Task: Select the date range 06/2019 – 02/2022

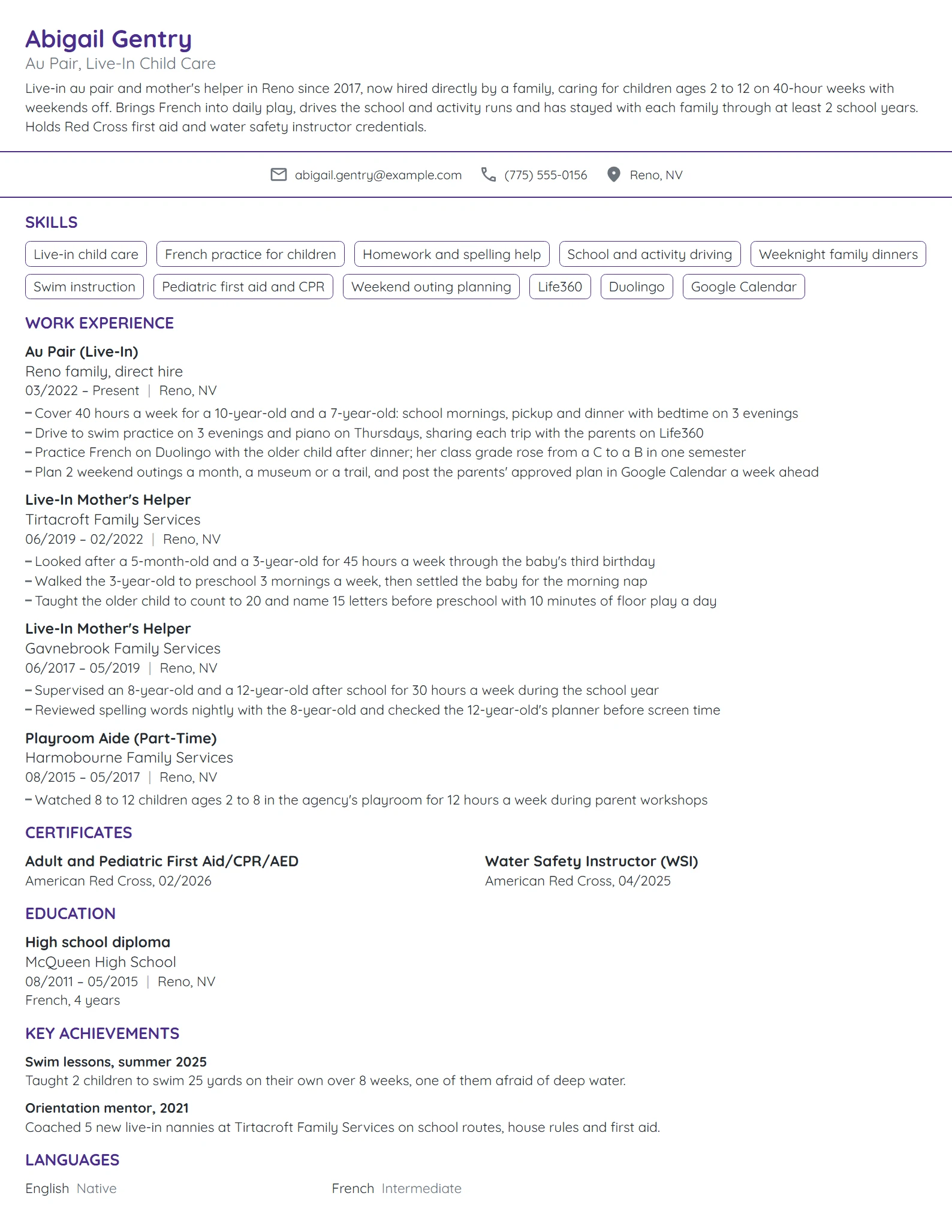Action: click(85, 539)
